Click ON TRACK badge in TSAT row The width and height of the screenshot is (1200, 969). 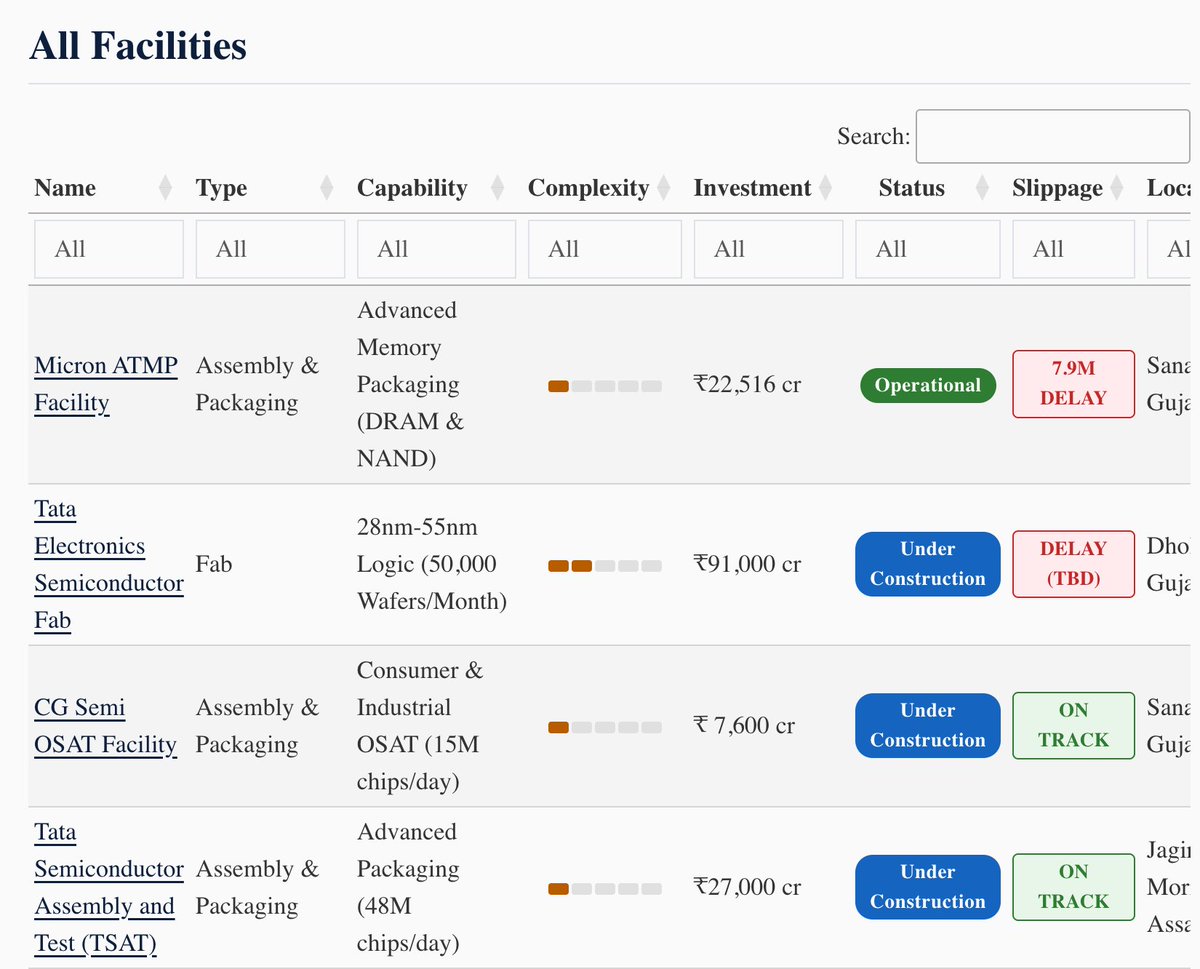(1073, 886)
